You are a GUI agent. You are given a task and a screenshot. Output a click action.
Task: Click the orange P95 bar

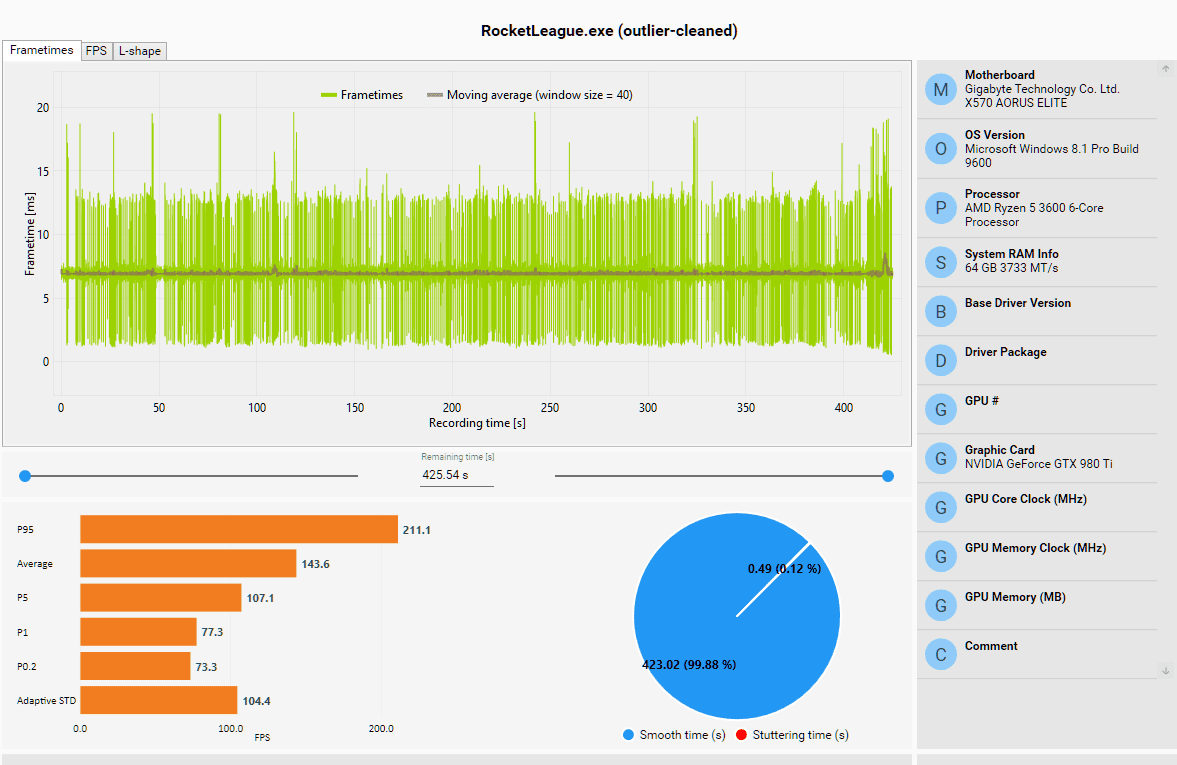point(239,529)
